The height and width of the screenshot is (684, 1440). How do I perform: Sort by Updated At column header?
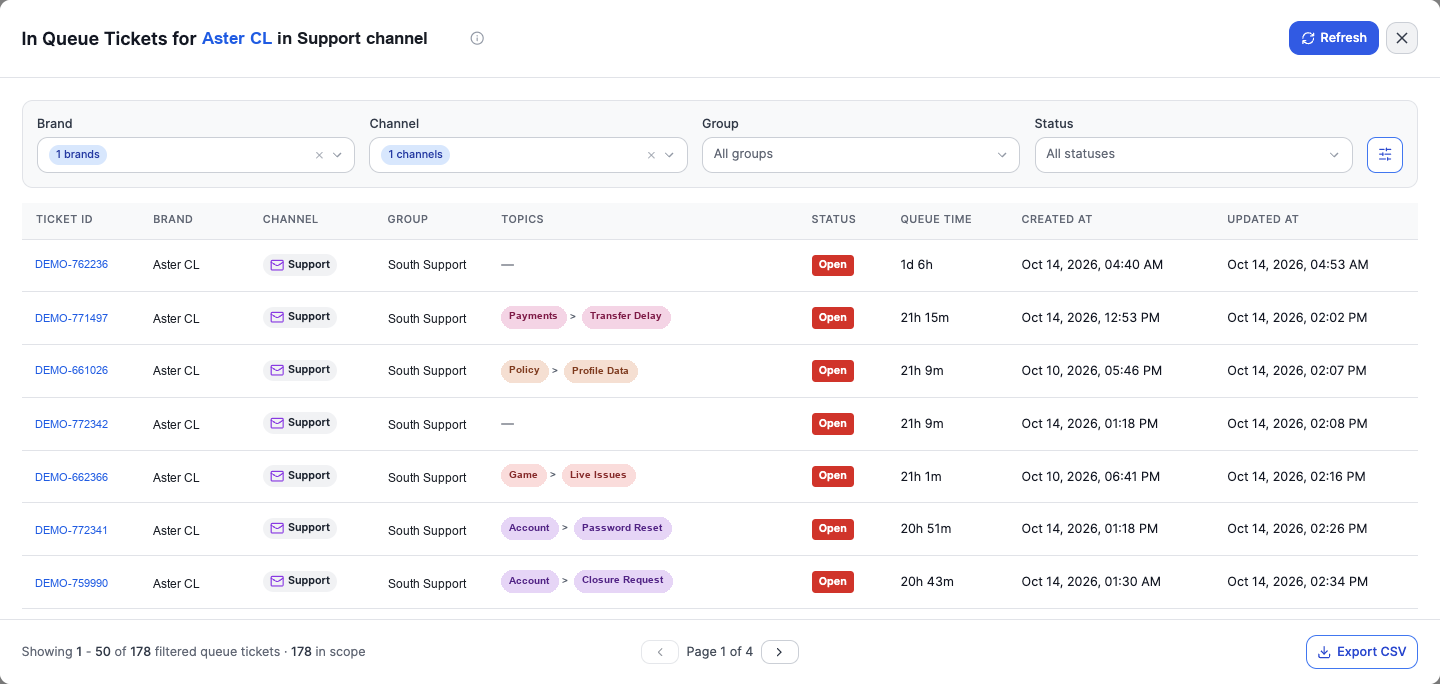tap(1263, 219)
